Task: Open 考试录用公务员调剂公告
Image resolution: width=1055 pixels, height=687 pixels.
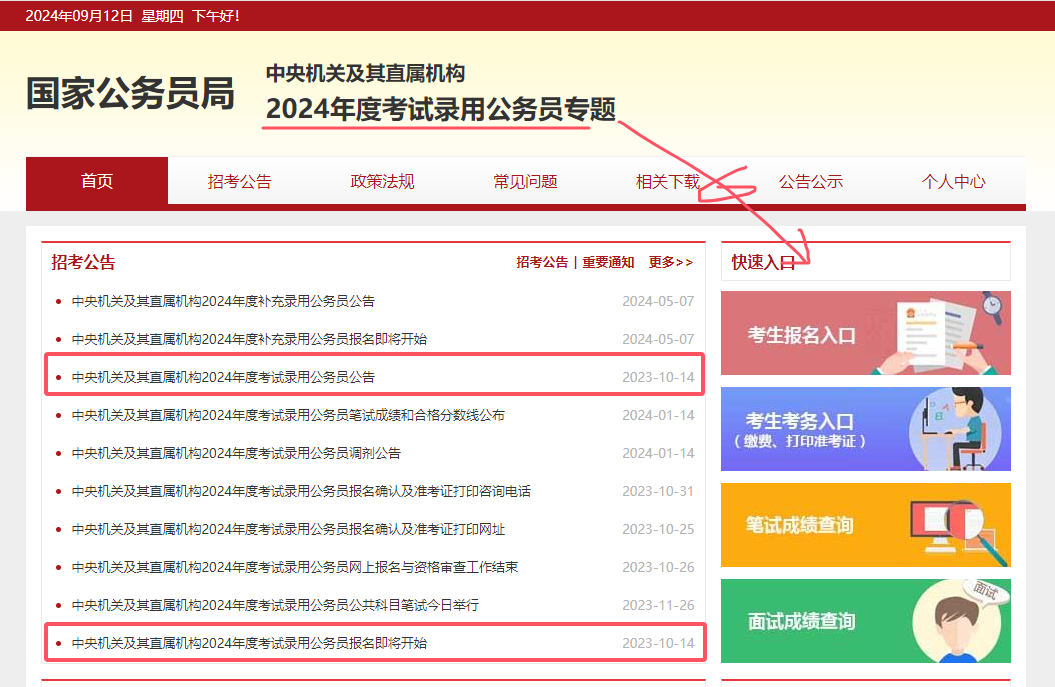Action: [x=236, y=454]
